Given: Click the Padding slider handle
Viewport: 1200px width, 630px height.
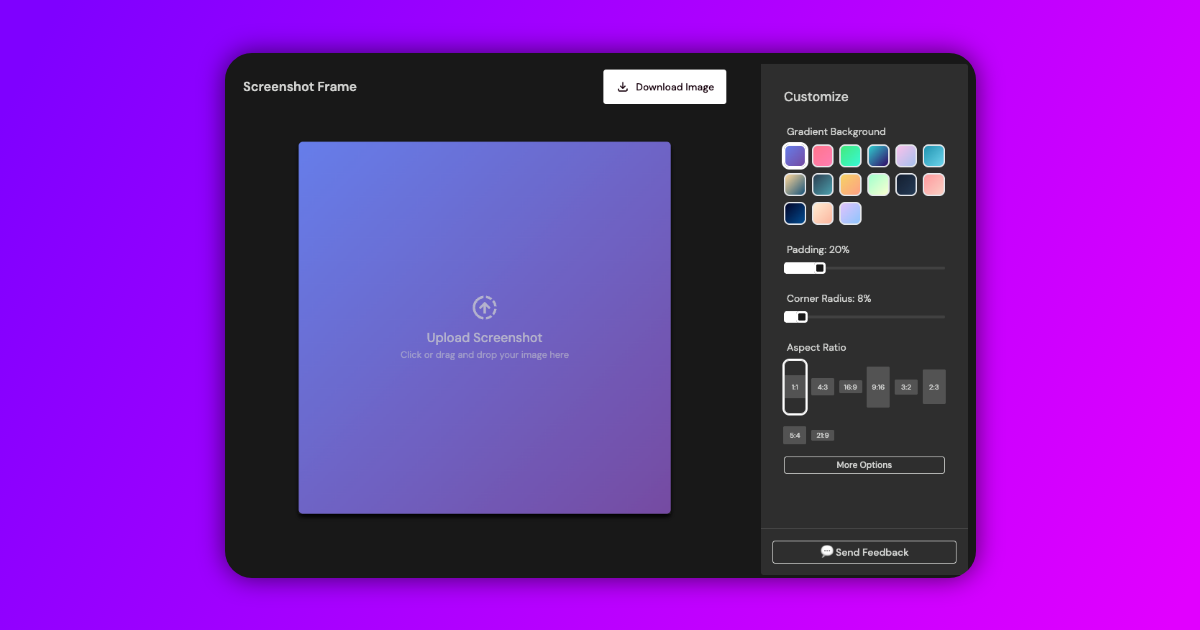Looking at the screenshot, I should point(820,268).
